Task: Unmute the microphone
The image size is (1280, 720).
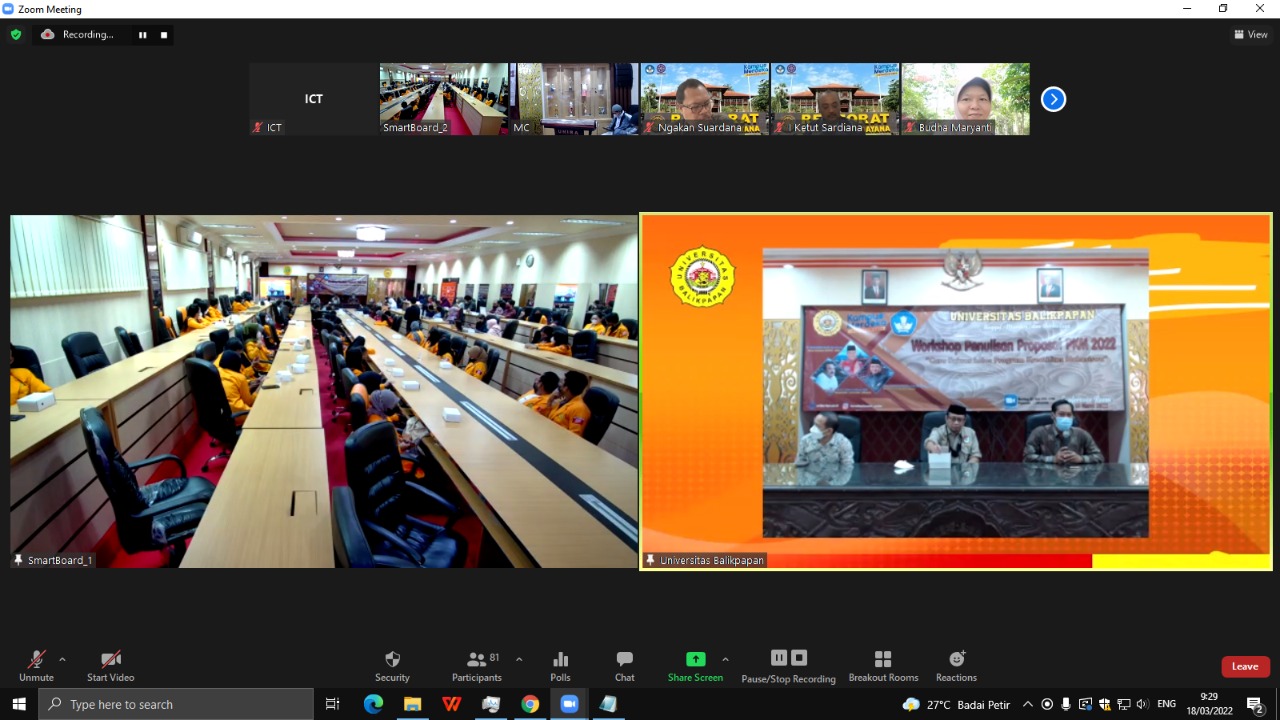Action: 36,666
